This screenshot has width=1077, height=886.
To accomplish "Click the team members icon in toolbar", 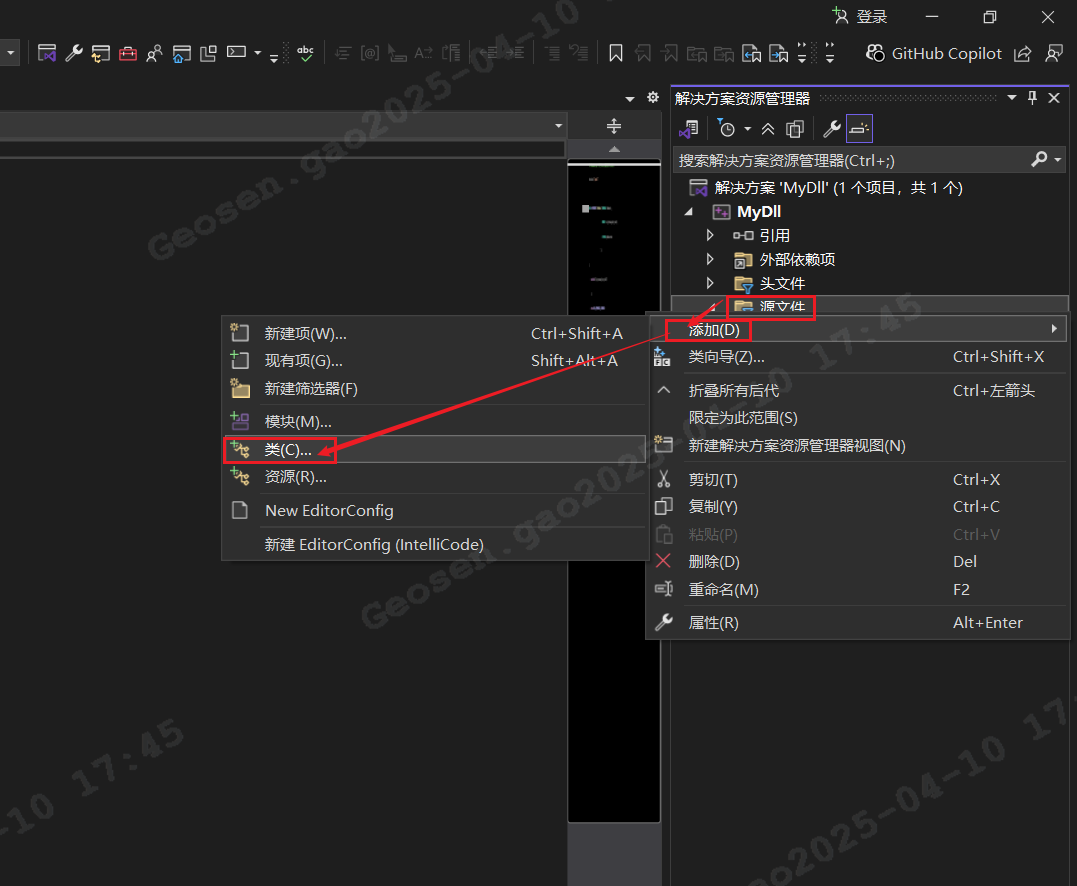I will point(155,53).
